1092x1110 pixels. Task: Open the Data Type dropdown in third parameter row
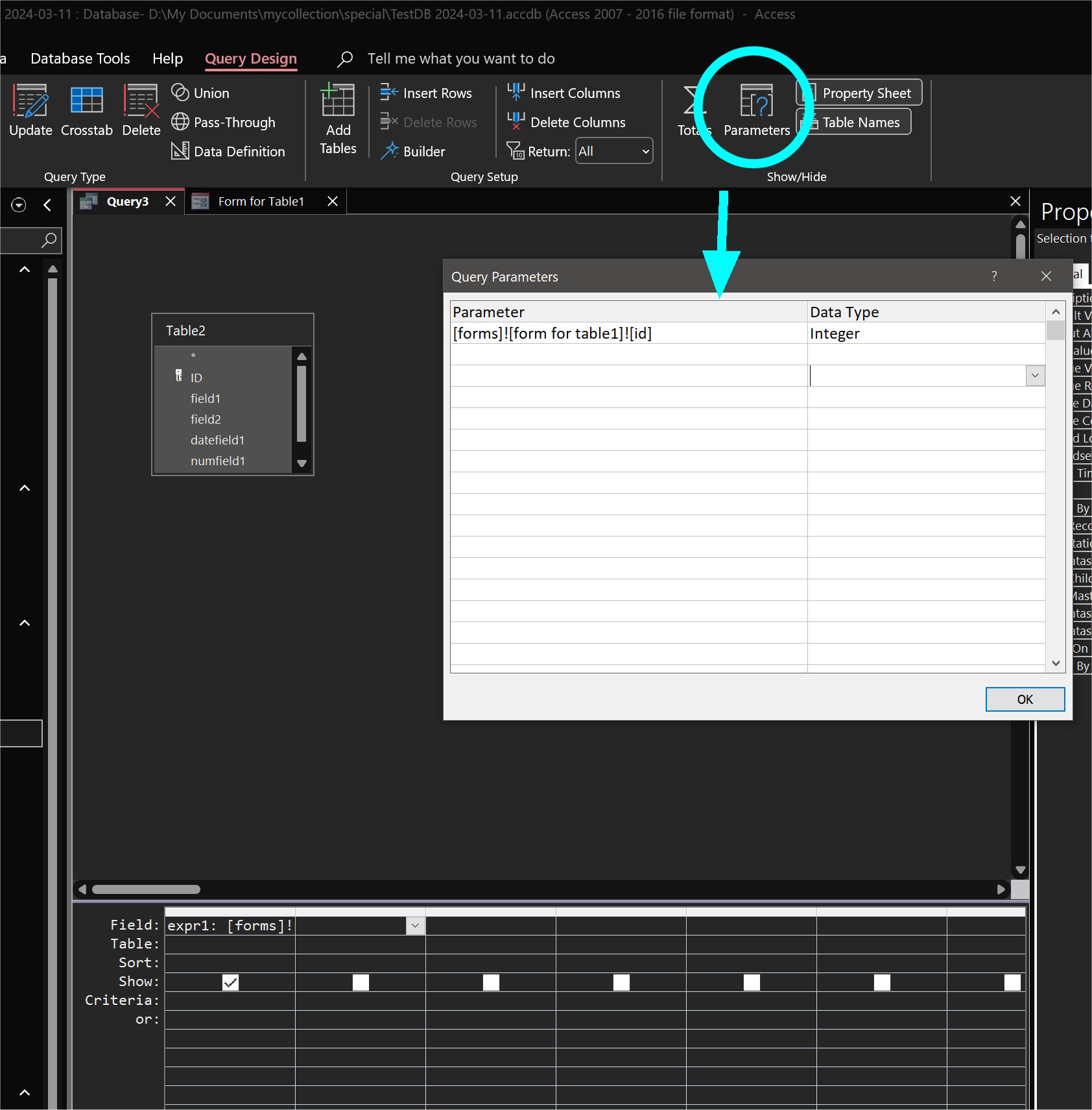point(1035,376)
